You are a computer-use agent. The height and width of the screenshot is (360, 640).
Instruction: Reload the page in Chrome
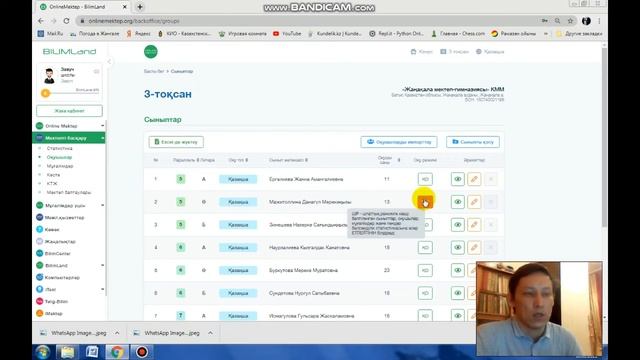click(x=66, y=21)
